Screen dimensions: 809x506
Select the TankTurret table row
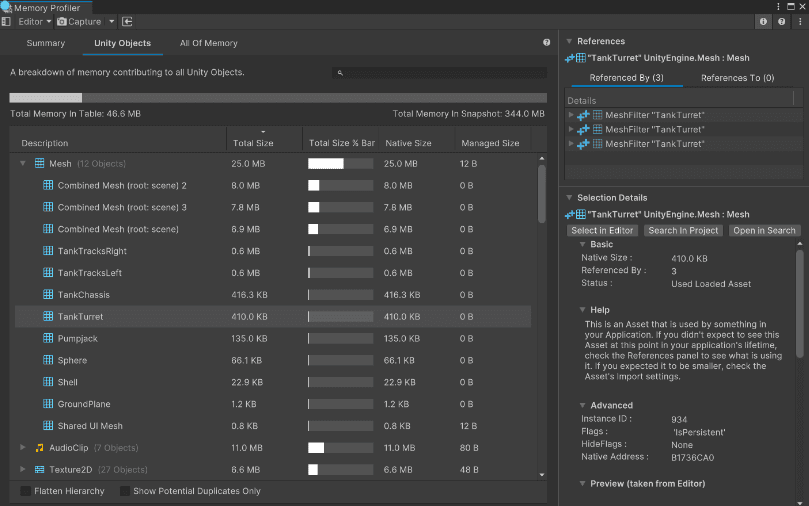point(273,316)
